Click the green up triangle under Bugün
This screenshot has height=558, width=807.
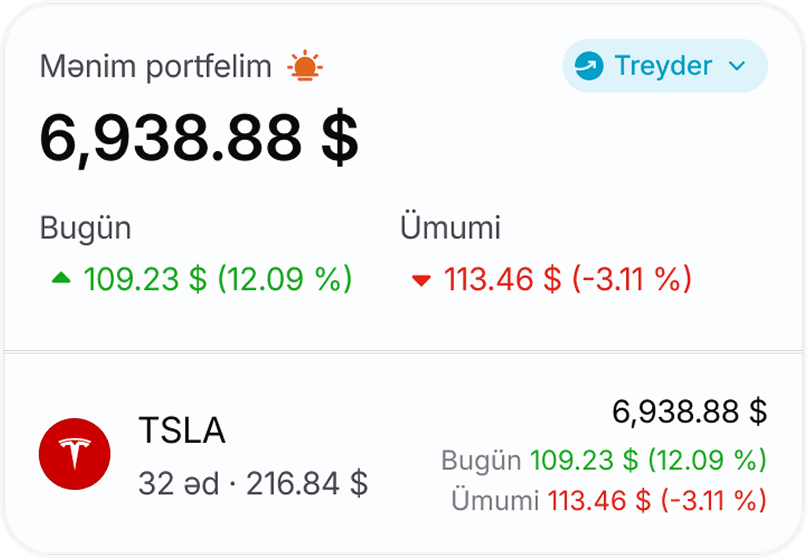click(x=61, y=280)
